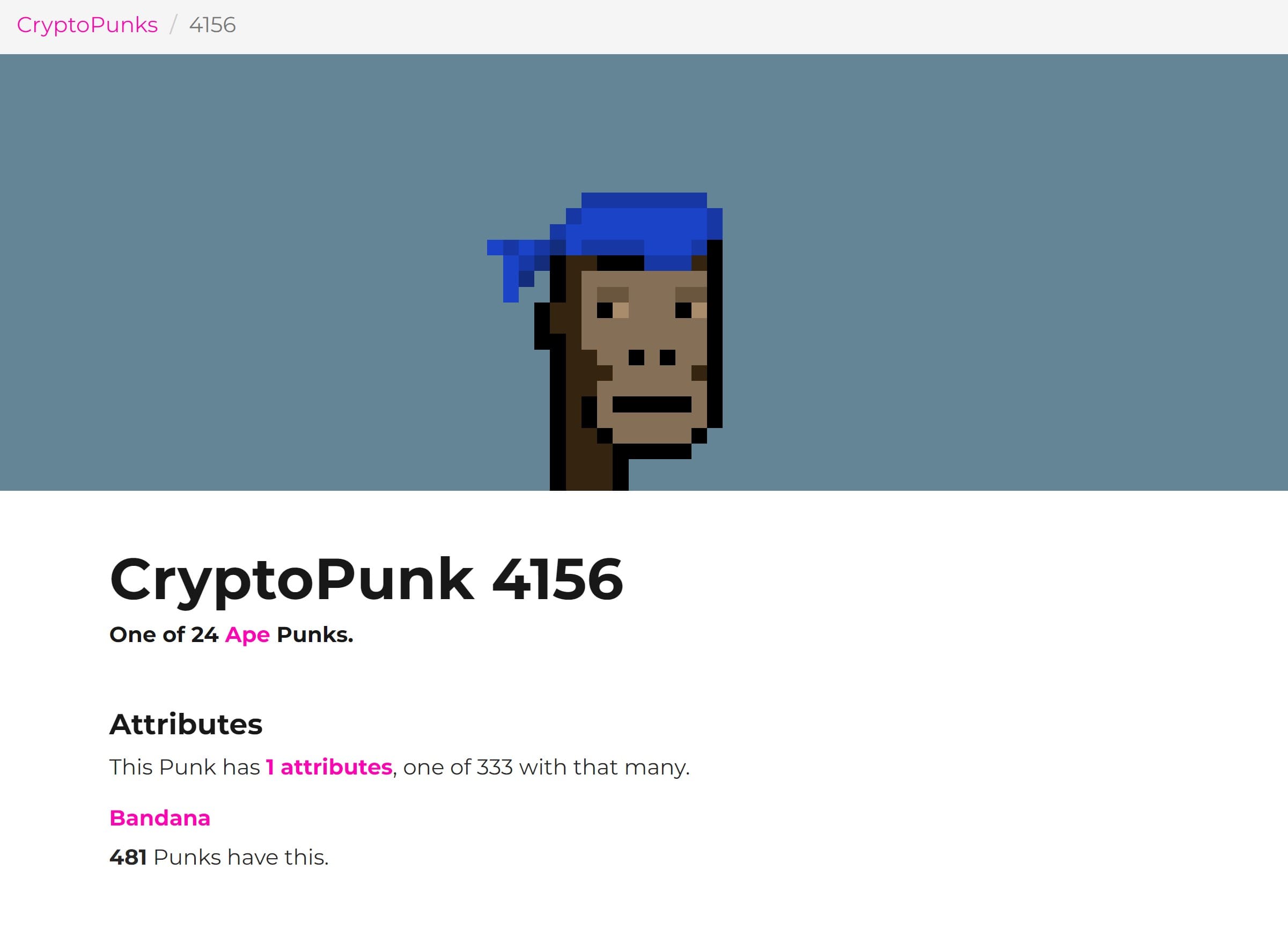1288x929 pixels.
Task: Click the breadcrumb slash separator
Action: [x=173, y=25]
